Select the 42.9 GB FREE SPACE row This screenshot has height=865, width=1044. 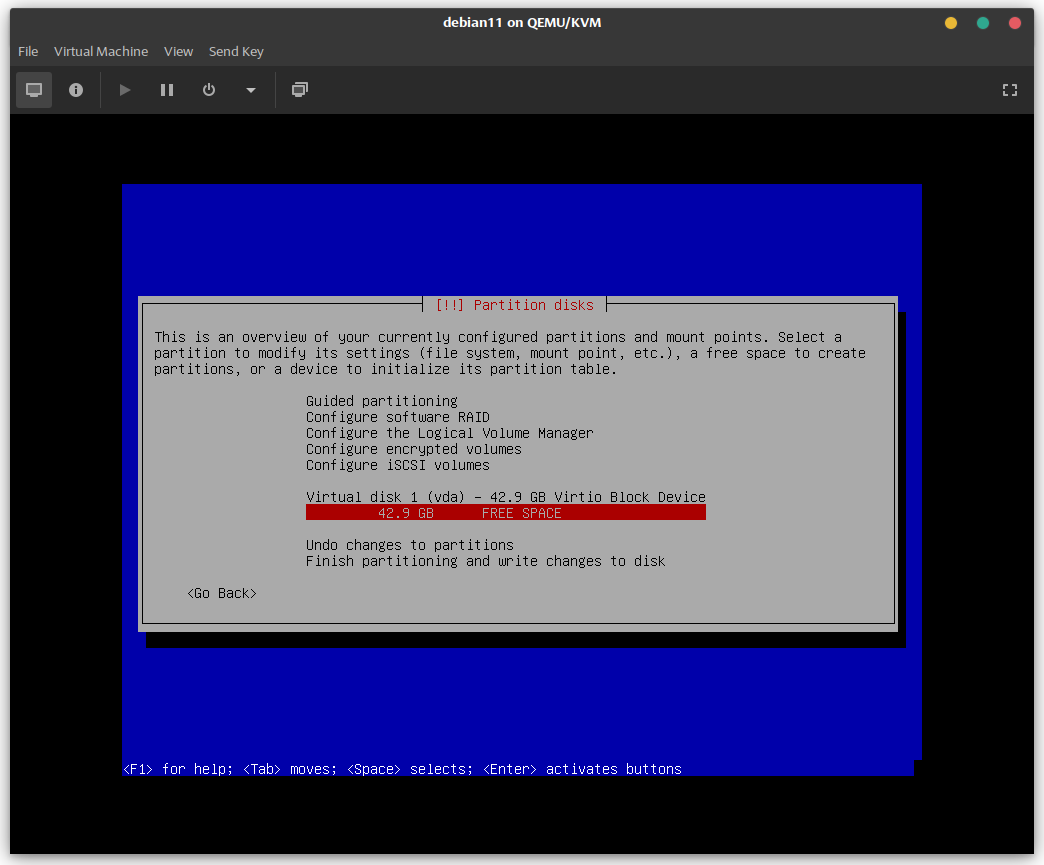[x=505, y=513]
